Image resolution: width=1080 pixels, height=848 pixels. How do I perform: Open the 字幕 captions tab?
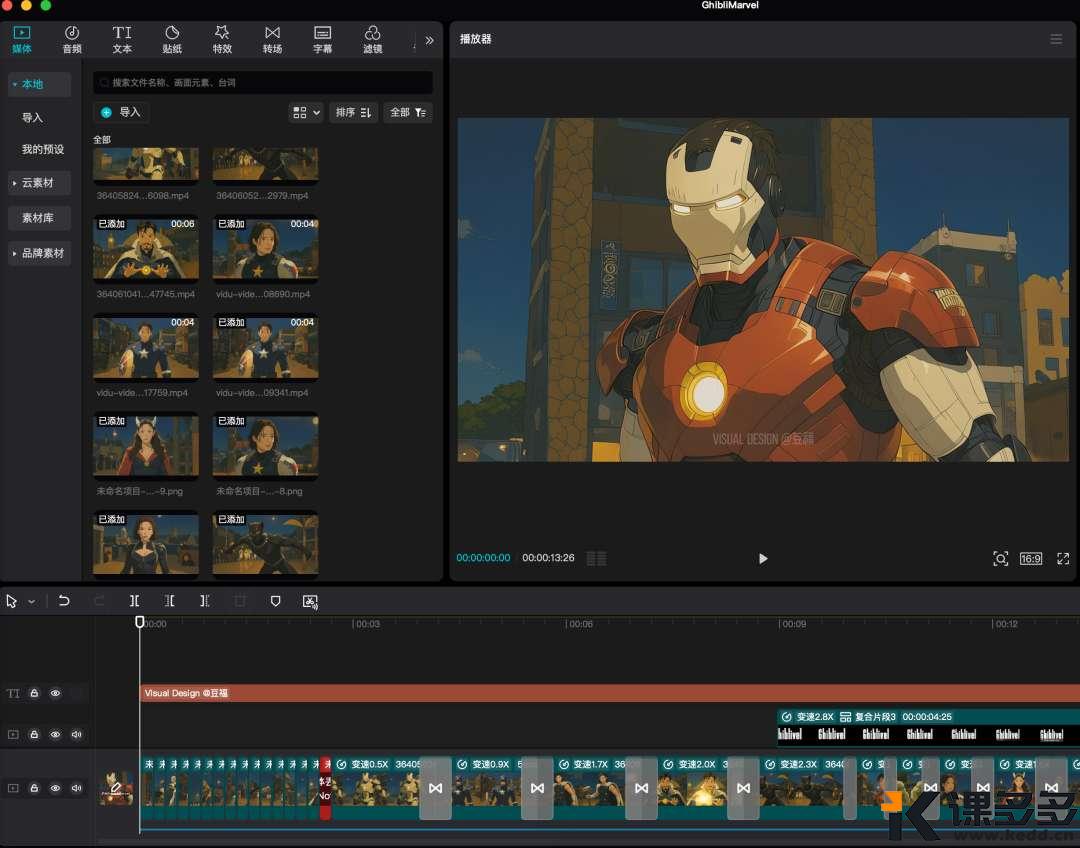point(322,40)
